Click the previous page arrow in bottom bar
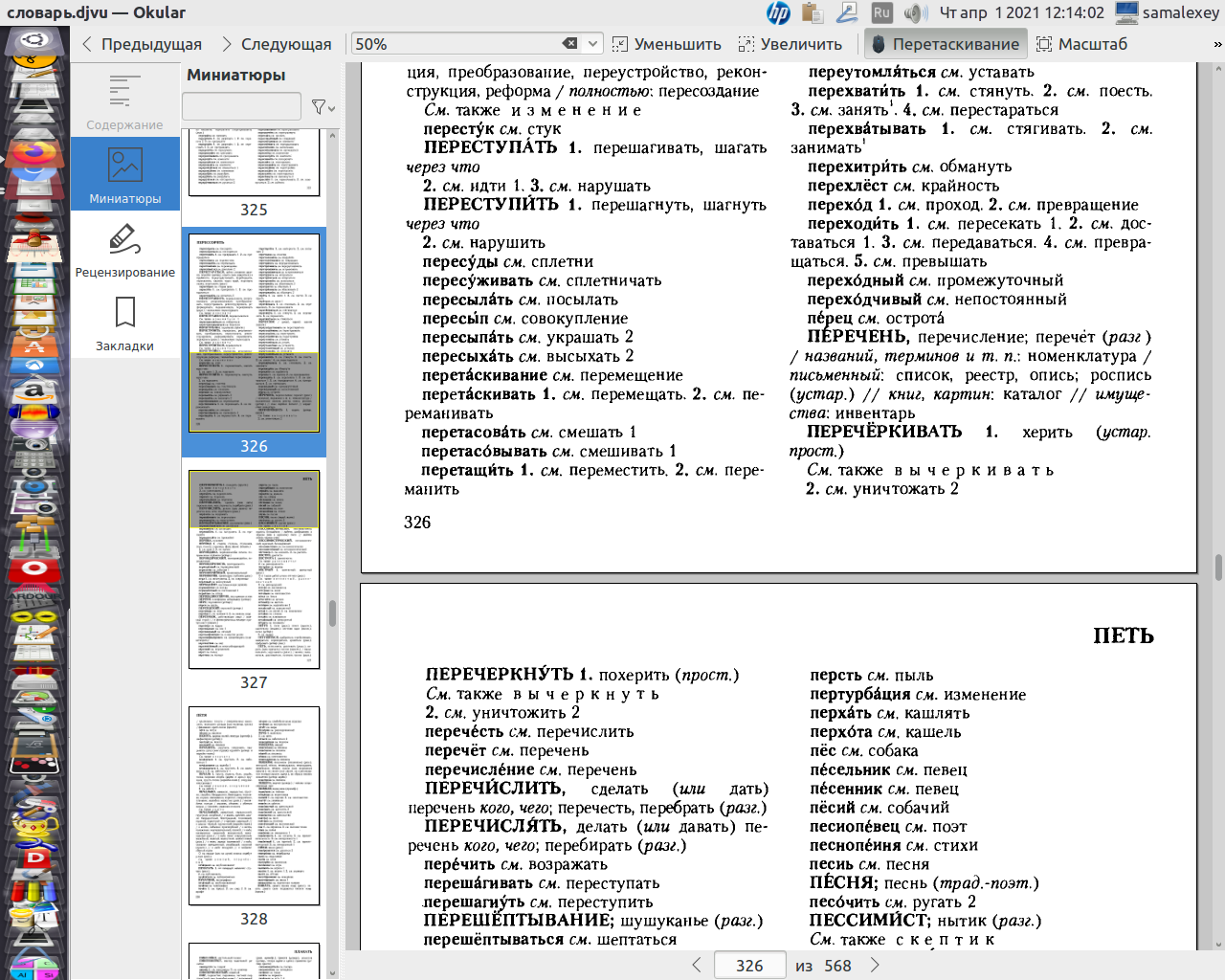Viewport: 1225px width, 980px height. pyautogui.click(x=697, y=965)
